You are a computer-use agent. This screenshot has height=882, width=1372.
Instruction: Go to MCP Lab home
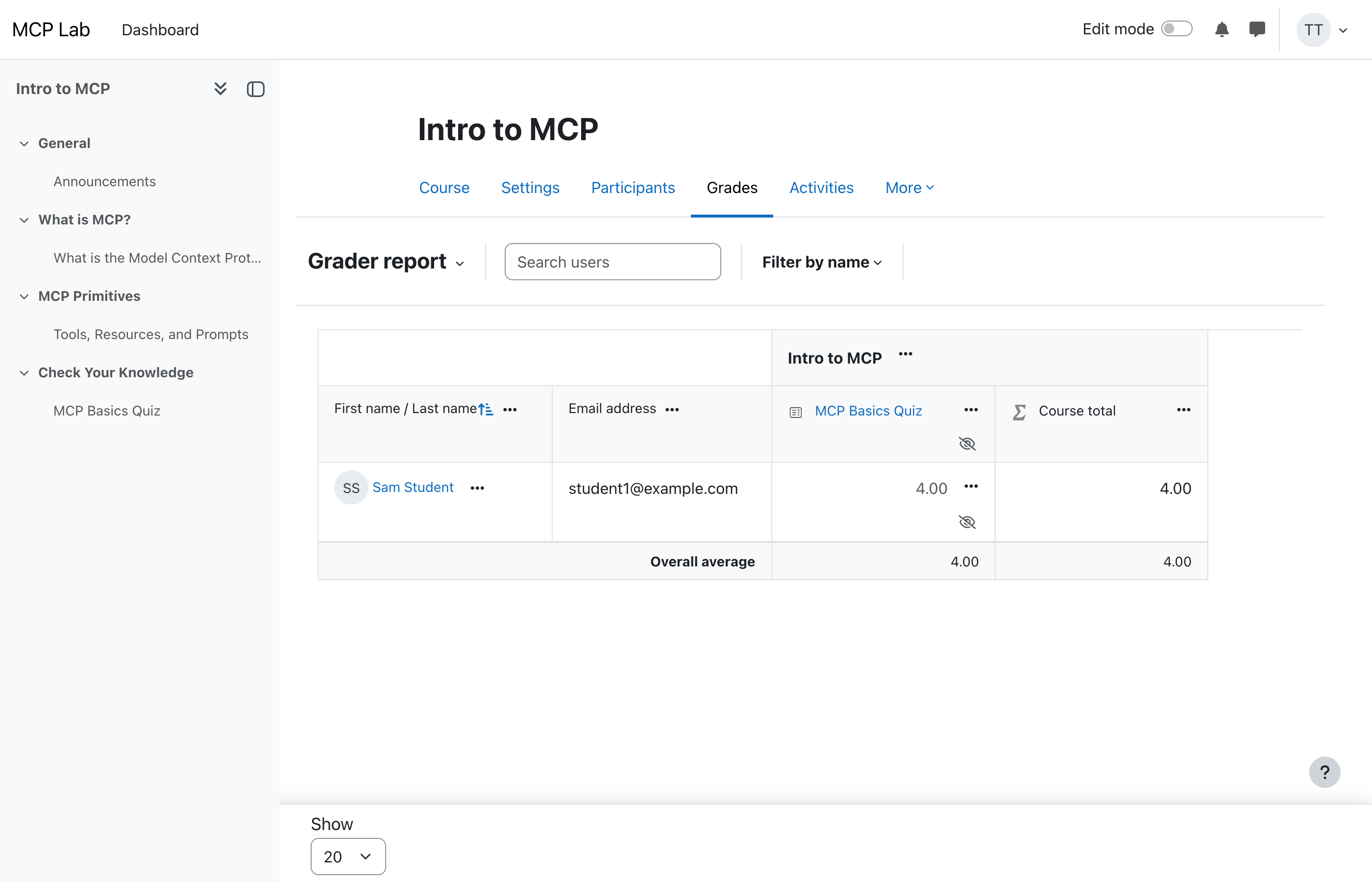(x=51, y=30)
